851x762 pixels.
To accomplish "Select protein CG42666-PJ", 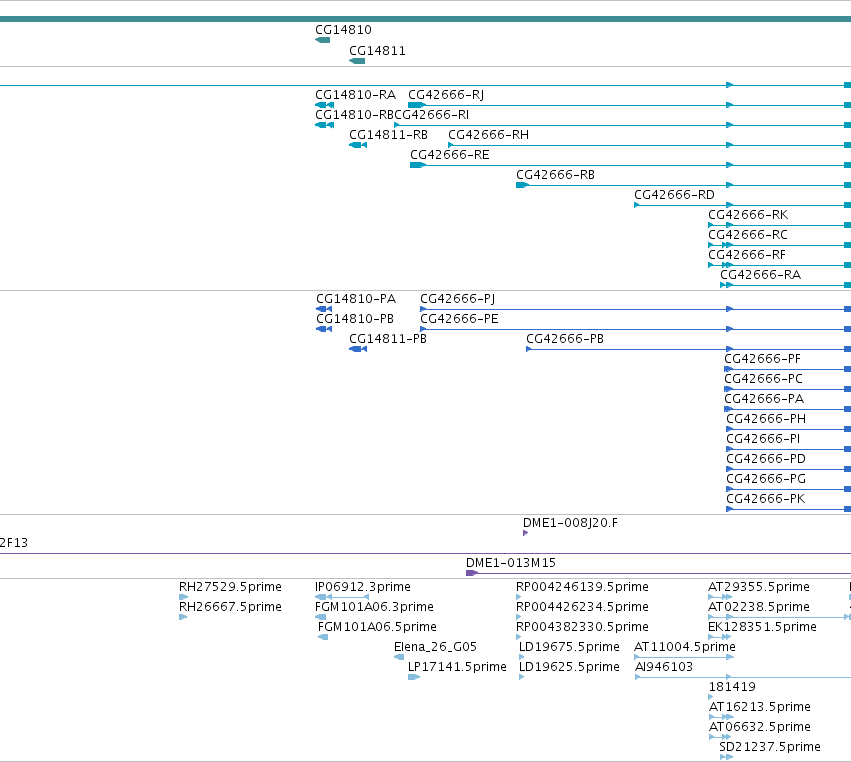I will click(x=458, y=299).
